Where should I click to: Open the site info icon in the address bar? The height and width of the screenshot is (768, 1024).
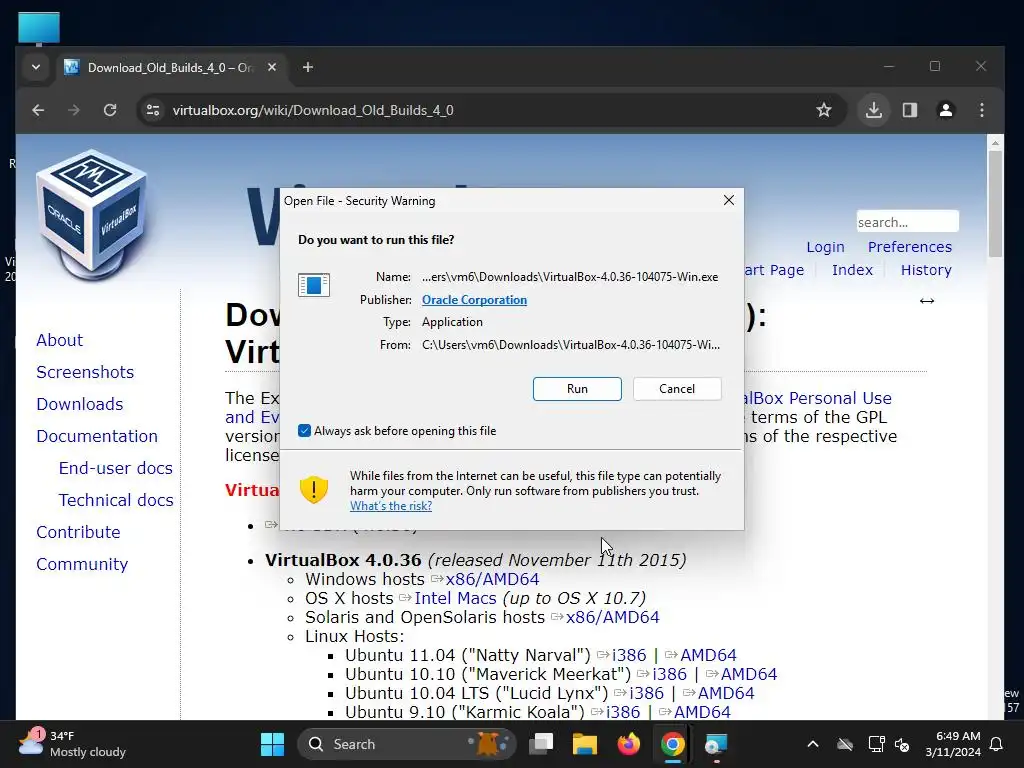pyautogui.click(x=153, y=110)
